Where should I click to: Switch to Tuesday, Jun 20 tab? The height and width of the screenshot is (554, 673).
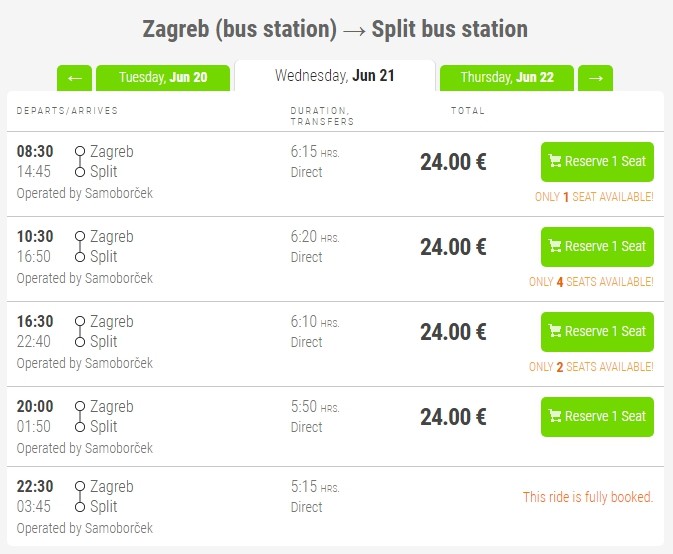(163, 78)
